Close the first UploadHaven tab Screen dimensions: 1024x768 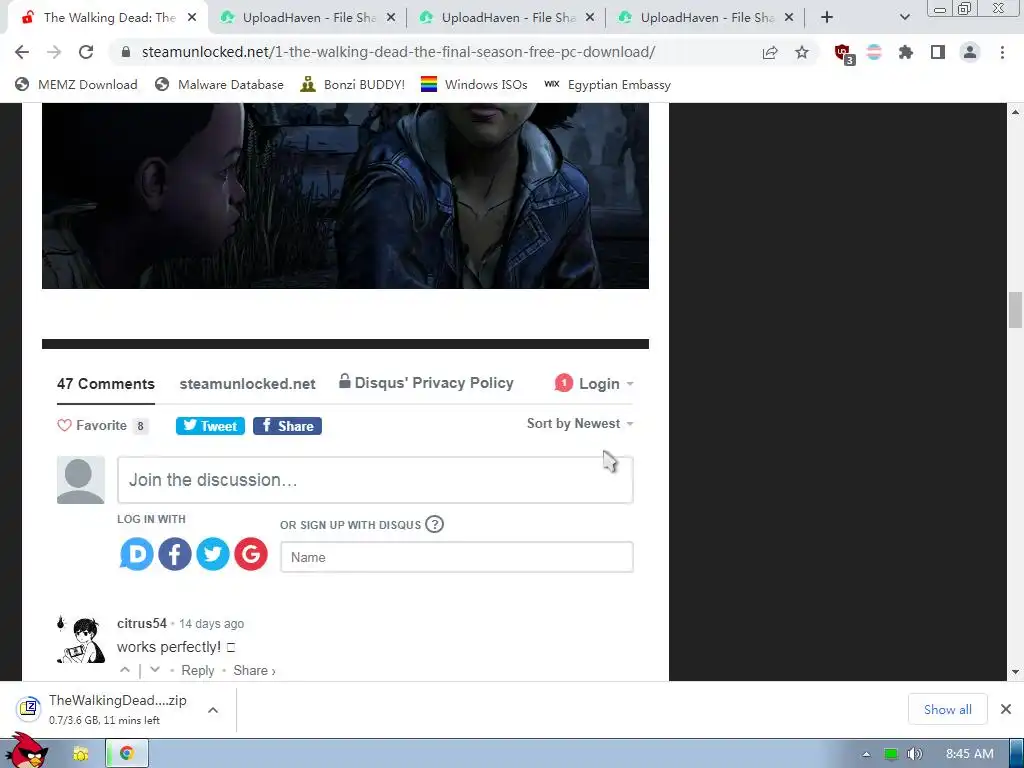click(x=391, y=18)
